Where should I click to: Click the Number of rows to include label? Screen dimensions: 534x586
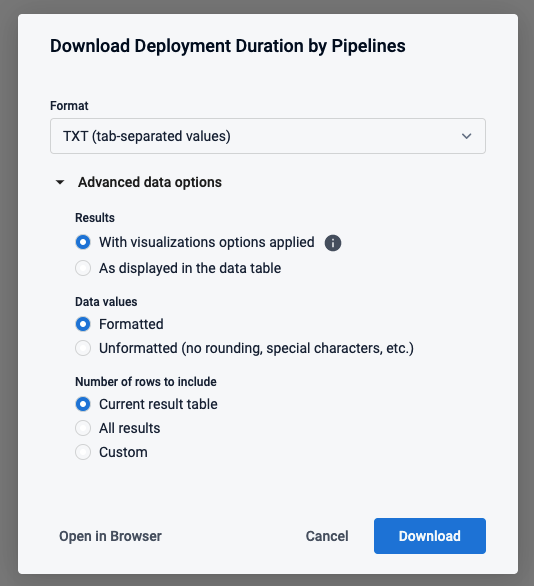click(146, 382)
